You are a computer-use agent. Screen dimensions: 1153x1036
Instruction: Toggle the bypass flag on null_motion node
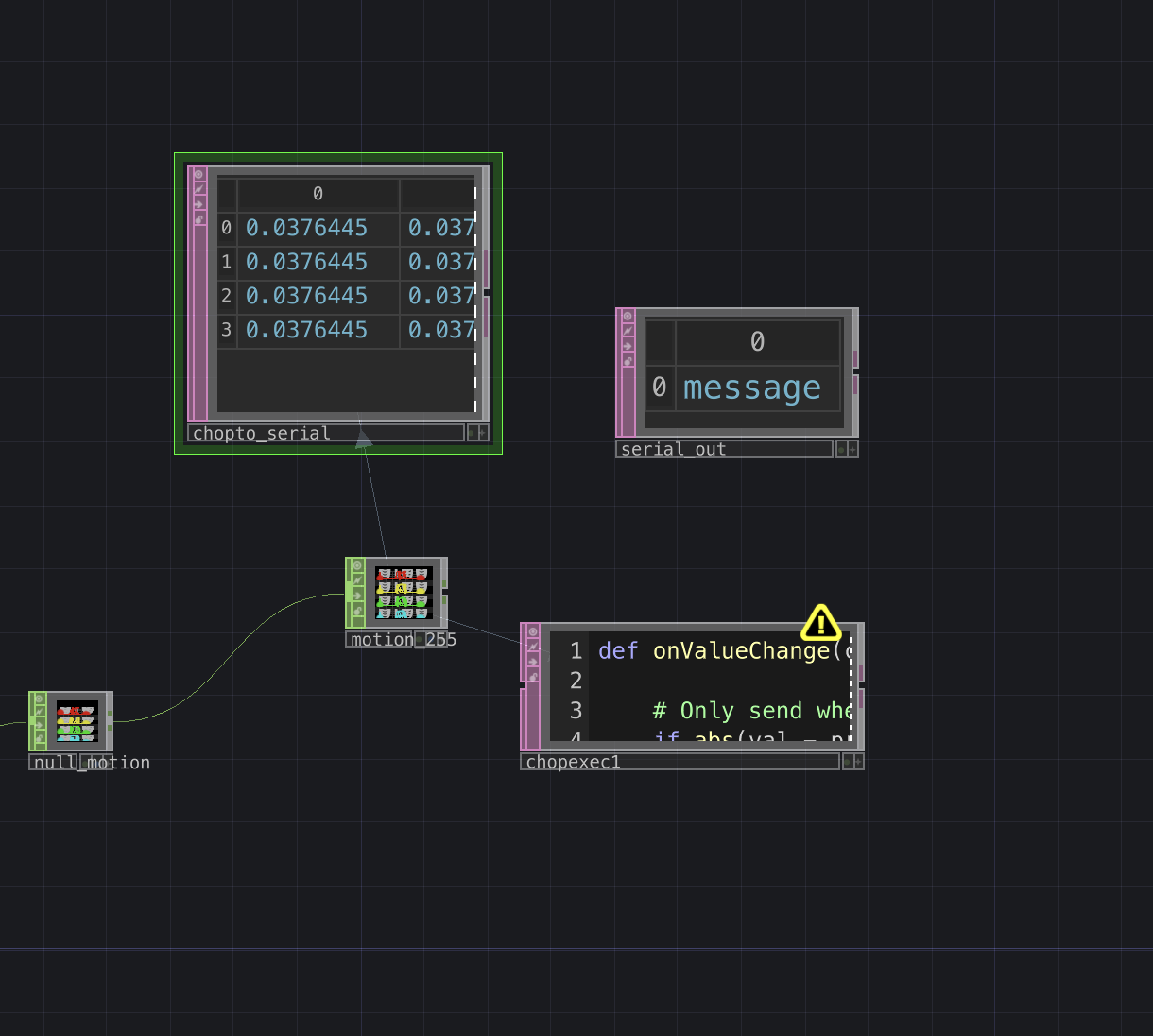coord(38,711)
